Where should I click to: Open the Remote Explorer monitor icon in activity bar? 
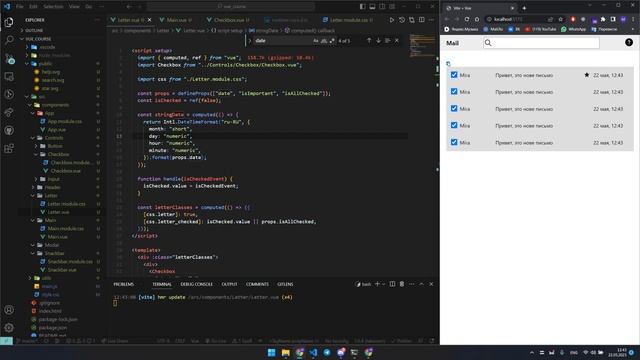(9, 76)
